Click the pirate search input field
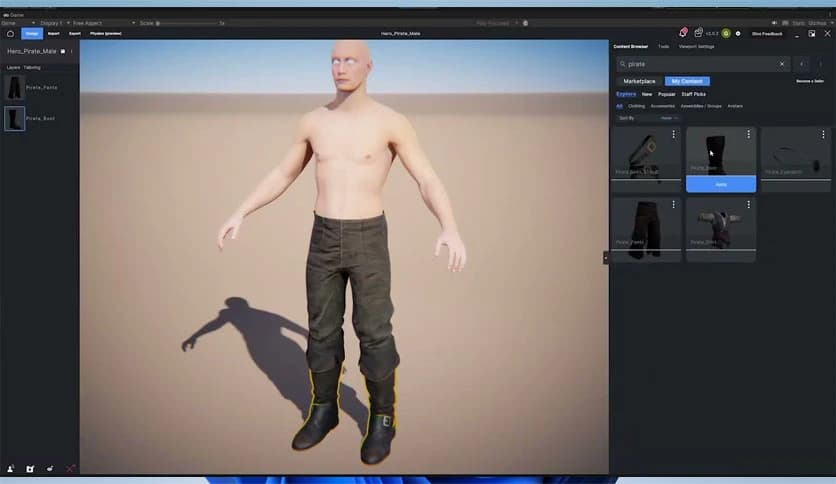This screenshot has height=484, width=836. click(x=703, y=64)
